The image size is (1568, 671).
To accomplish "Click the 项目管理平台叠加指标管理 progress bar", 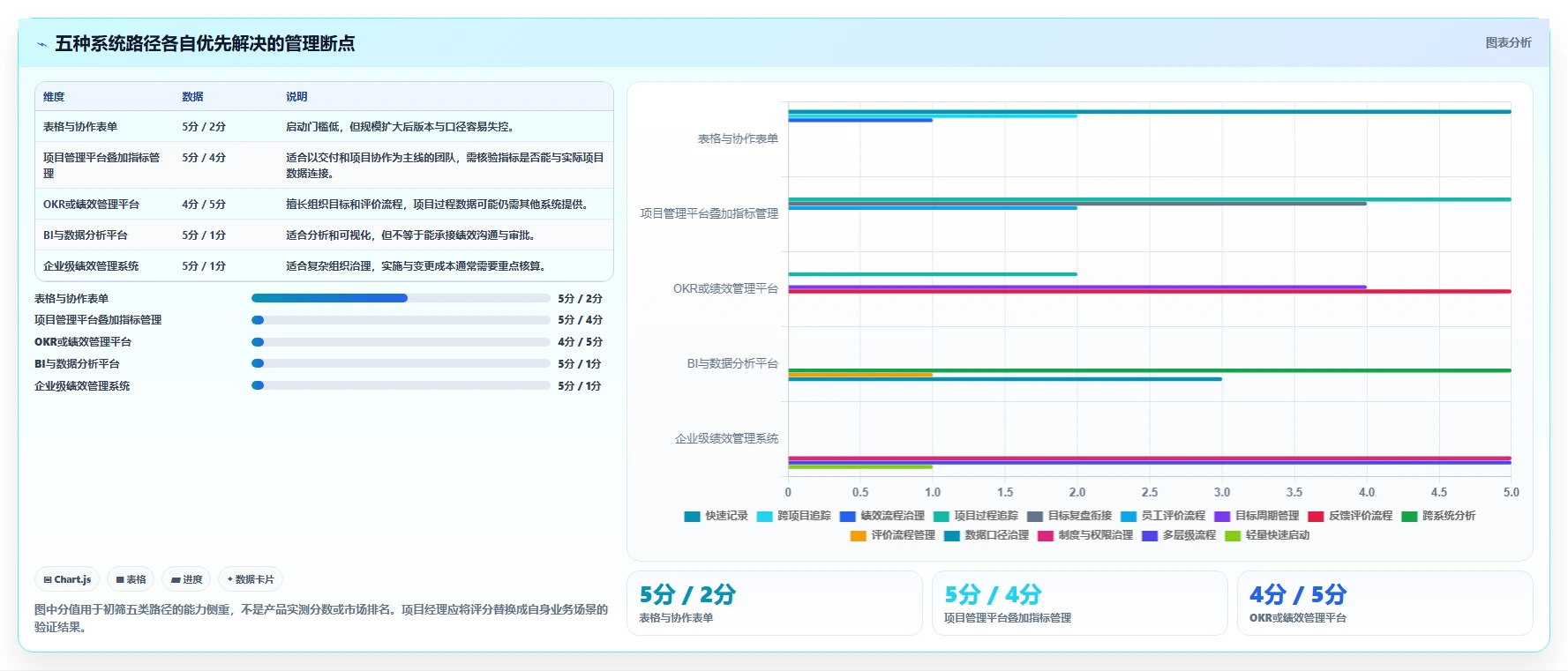I will point(401,320).
